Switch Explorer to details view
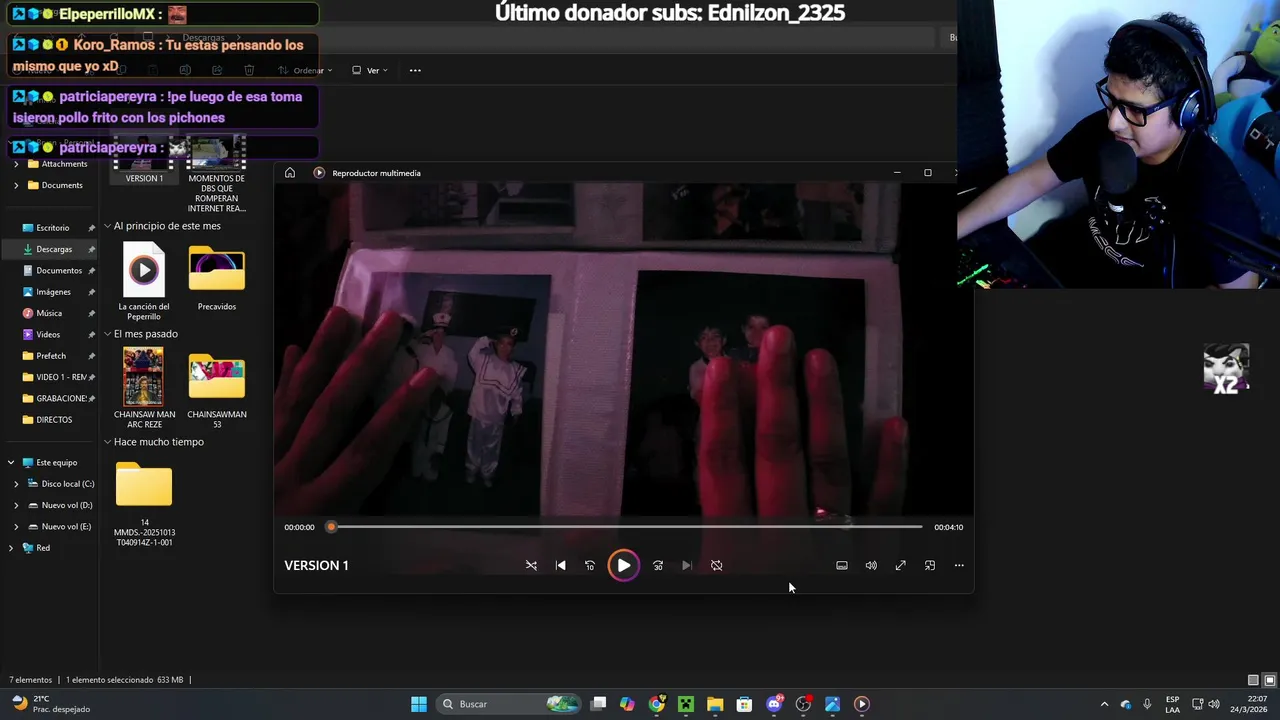 point(1253,680)
